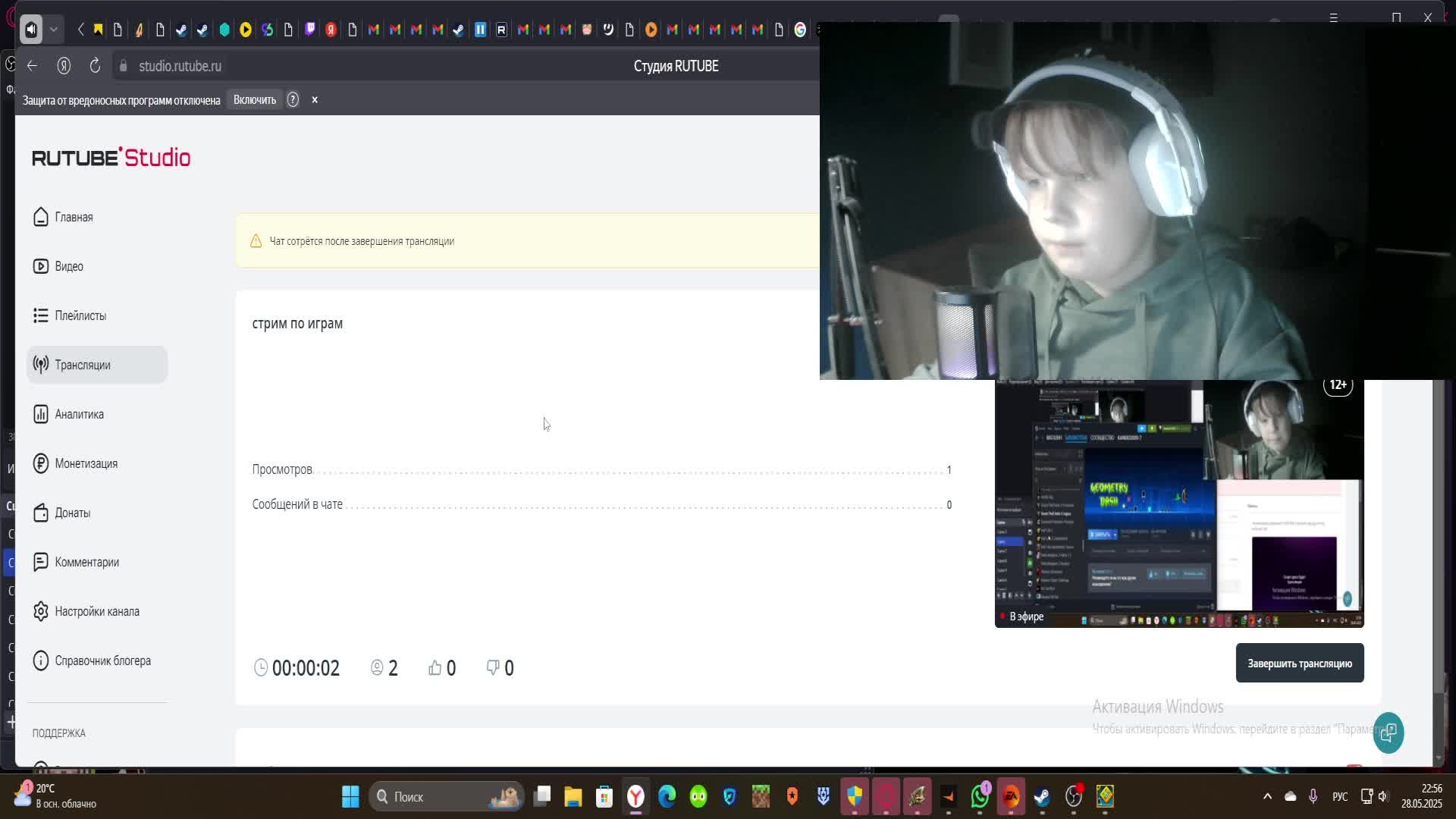1456x819 pixels.
Task: Click the Комментарии chat bubble icon
Action: (x=41, y=562)
